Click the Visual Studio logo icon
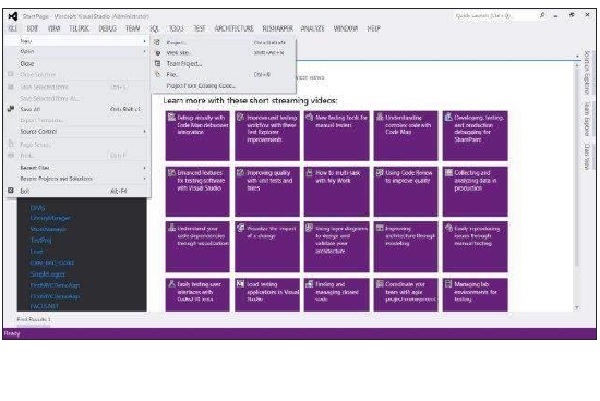Screen dimensions: 600x401 tap(13, 16)
